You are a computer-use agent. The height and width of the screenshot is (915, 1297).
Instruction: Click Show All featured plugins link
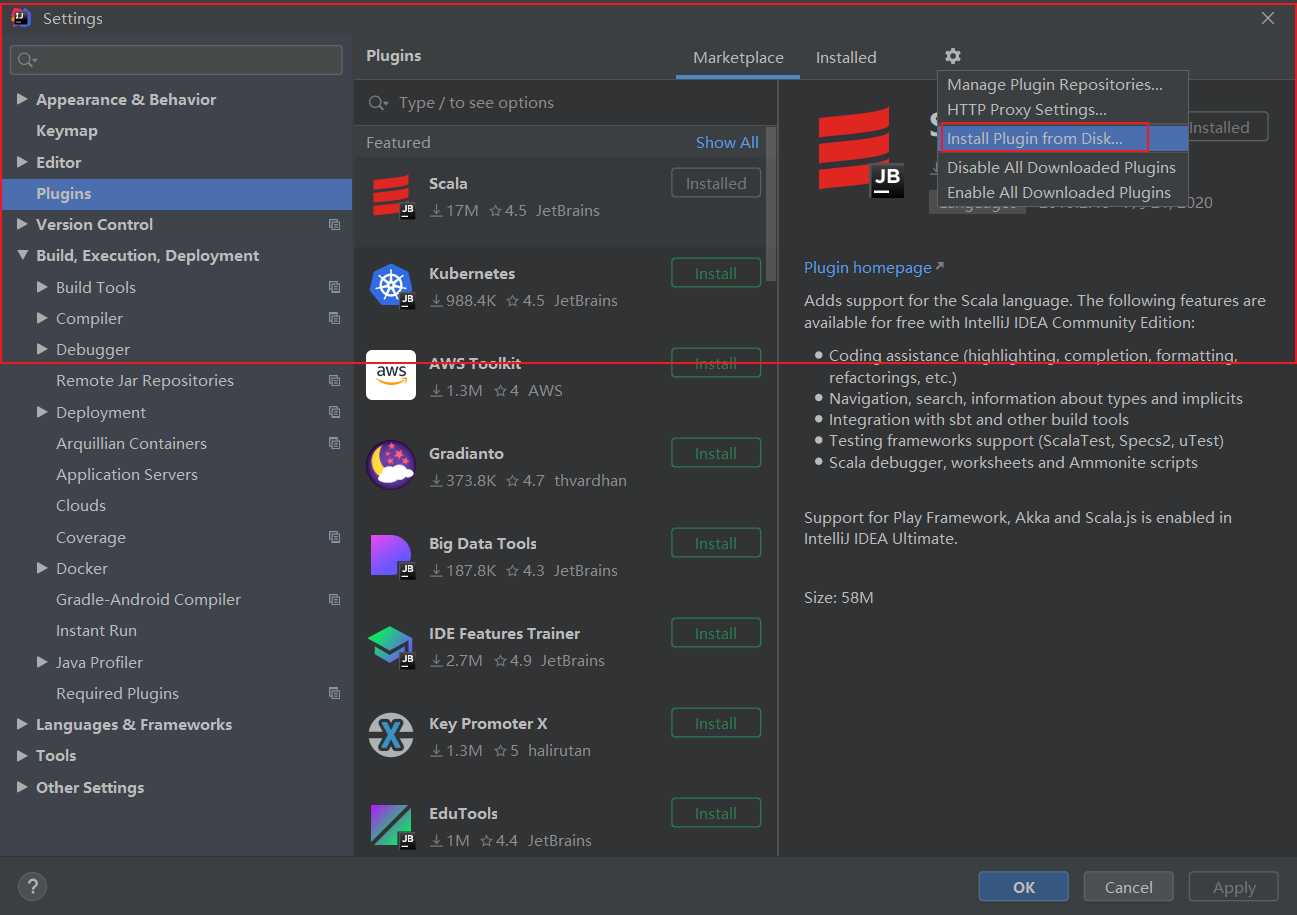[727, 143]
